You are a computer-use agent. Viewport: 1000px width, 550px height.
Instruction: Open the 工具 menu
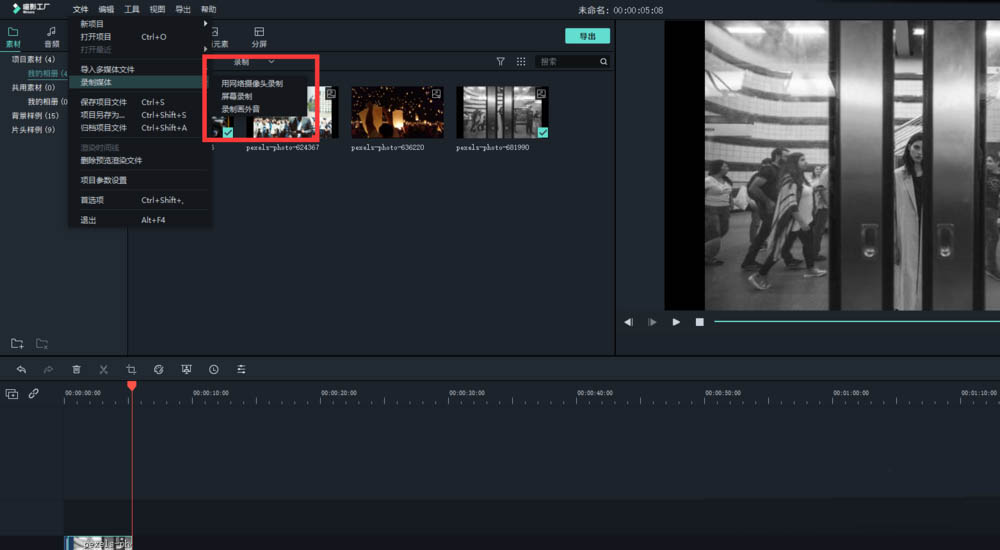click(132, 10)
